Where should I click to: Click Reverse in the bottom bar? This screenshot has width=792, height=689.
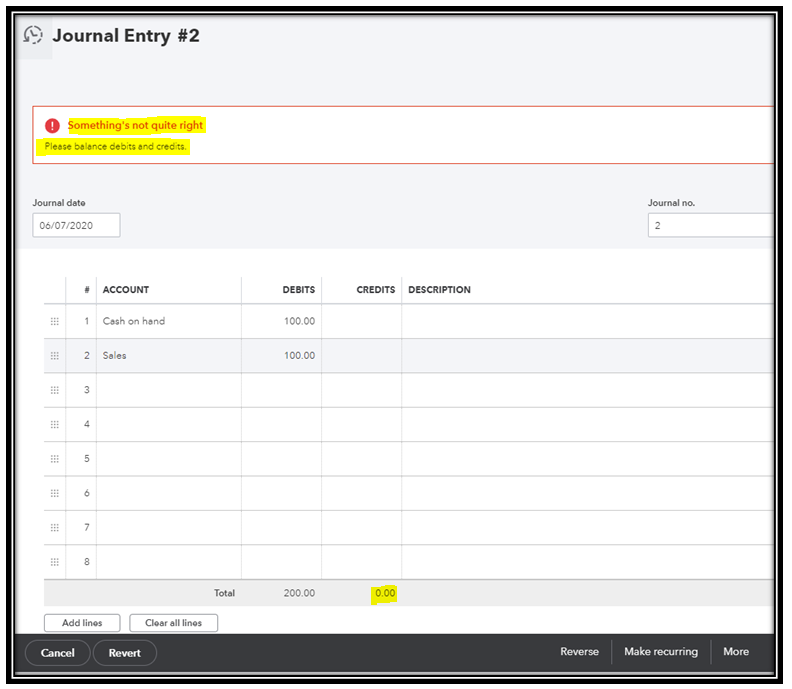click(x=579, y=652)
